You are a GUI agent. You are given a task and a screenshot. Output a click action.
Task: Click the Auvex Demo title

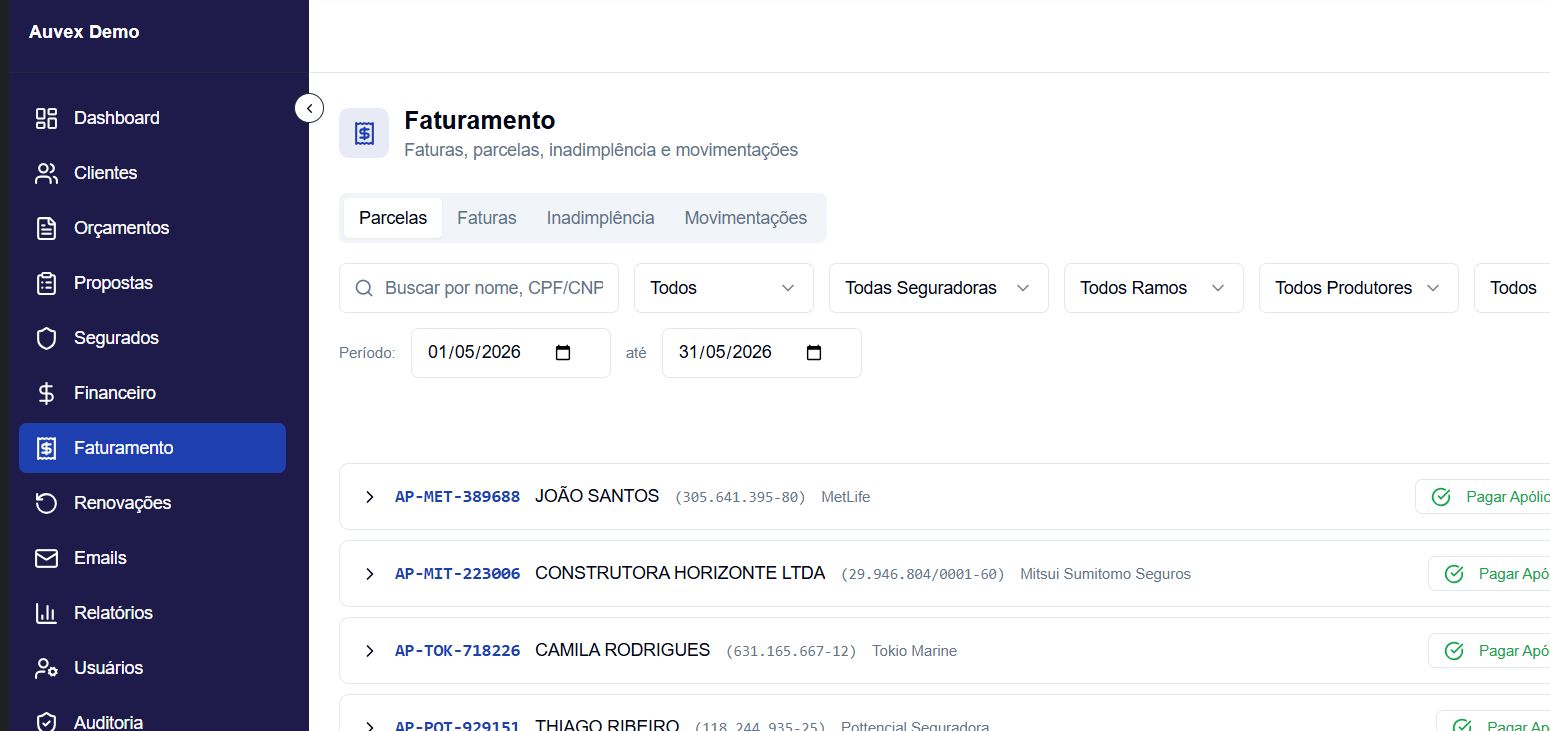point(84,32)
